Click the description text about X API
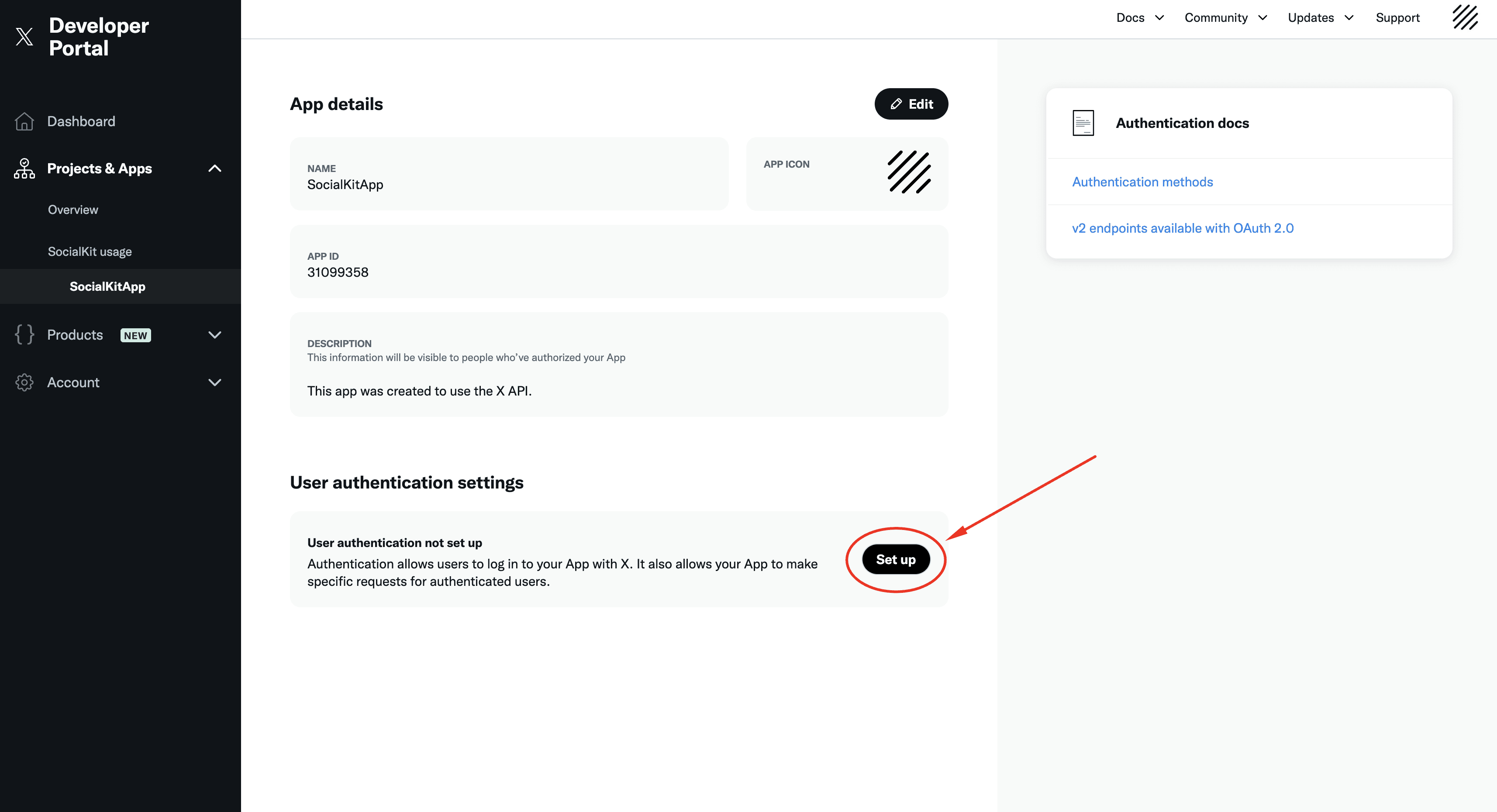Viewport: 1497px width, 812px height. 420,391
